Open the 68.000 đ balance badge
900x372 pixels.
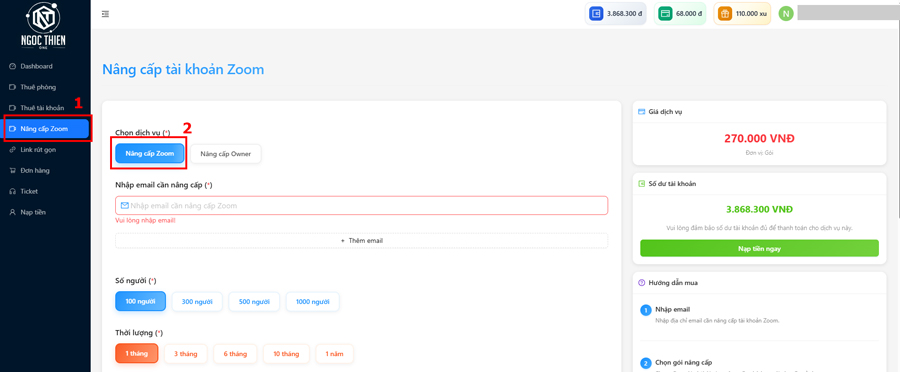(680, 14)
